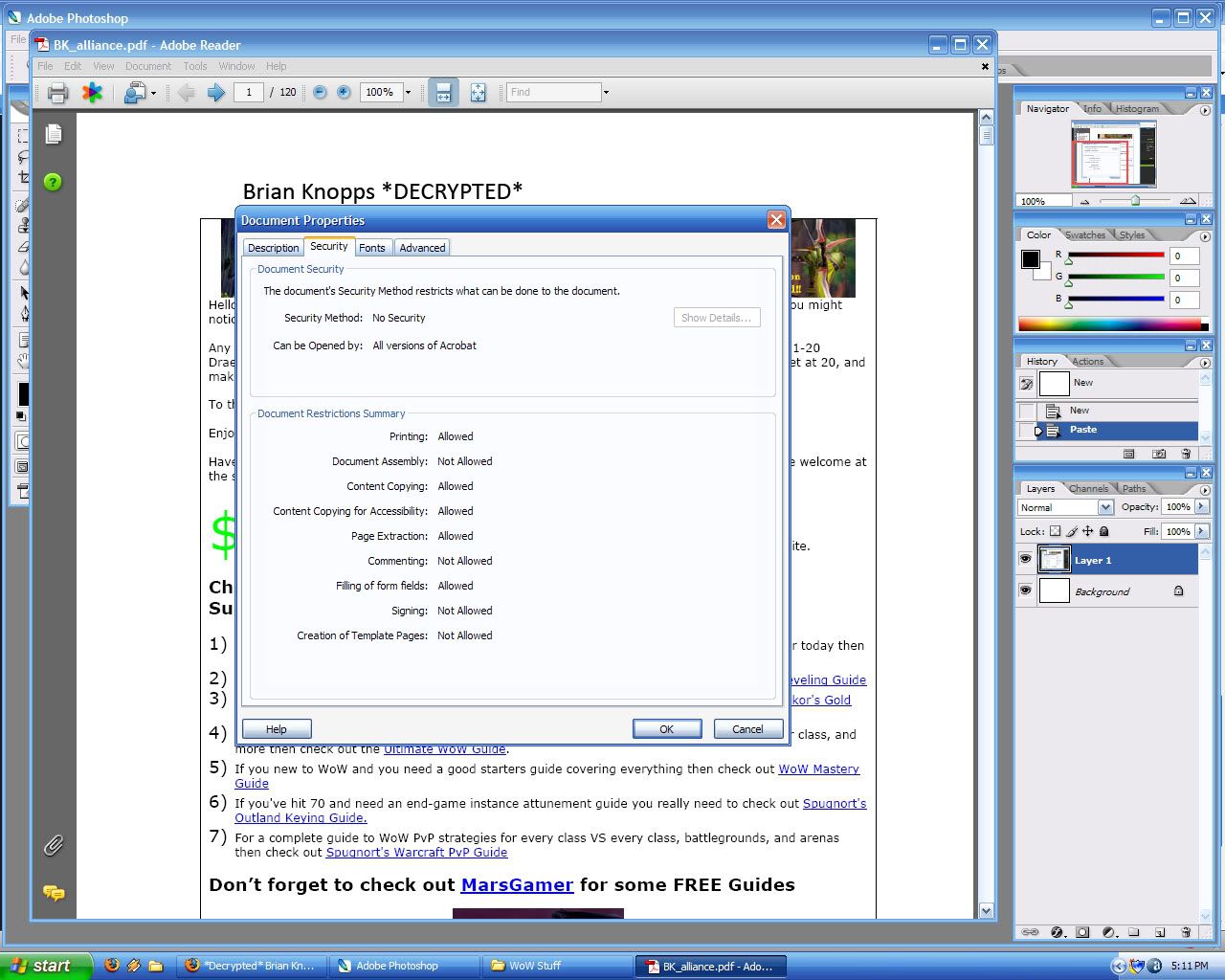1225x980 pixels.
Task: Switch to the Fonts tab
Action: [372, 248]
